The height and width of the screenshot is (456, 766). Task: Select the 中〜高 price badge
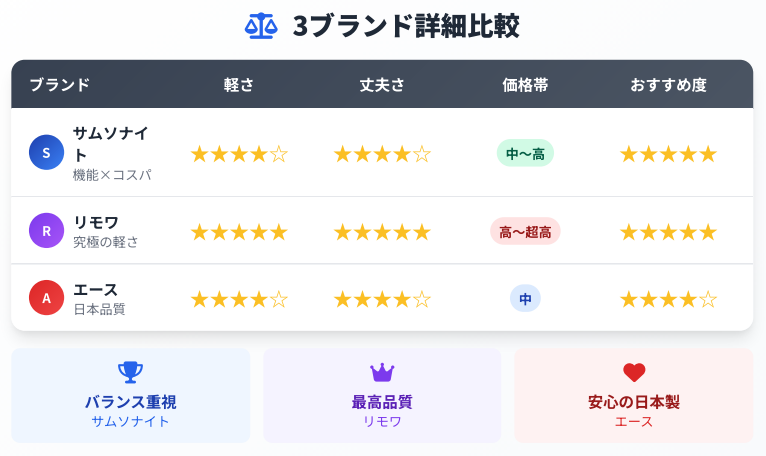(x=525, y=153)
